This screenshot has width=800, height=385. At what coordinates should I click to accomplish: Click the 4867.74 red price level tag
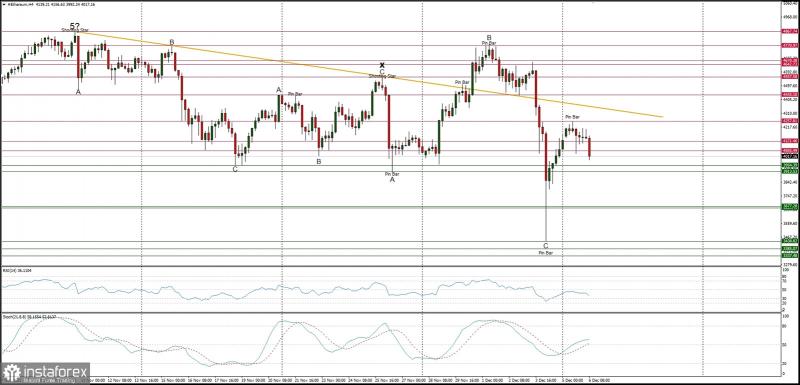click(x=790, y=31)
